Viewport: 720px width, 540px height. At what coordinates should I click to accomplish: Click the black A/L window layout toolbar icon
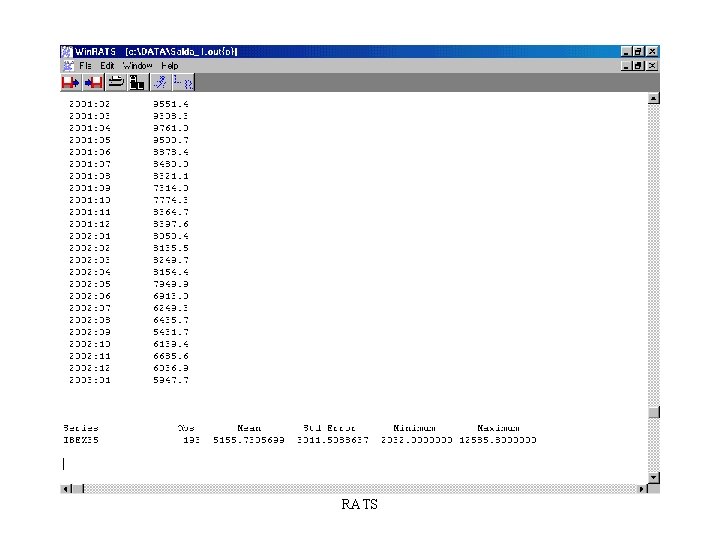click(x=137, y=83)
